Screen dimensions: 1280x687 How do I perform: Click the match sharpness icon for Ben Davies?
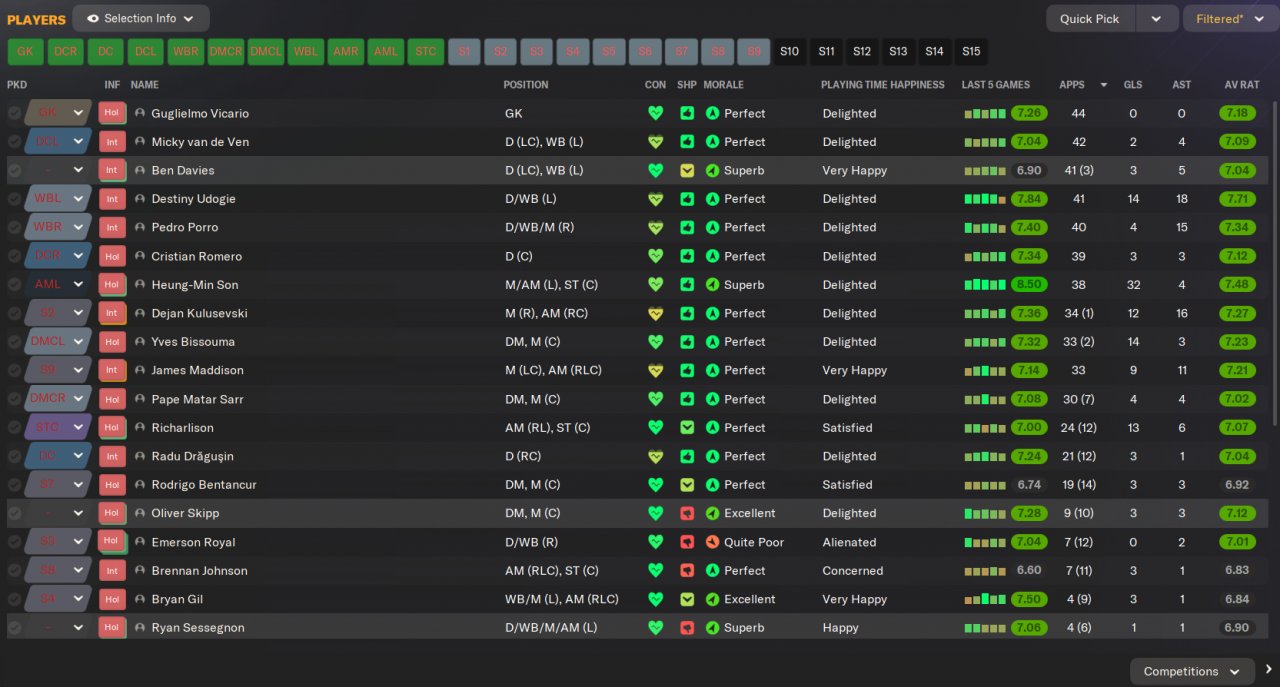tap(687, 170)
